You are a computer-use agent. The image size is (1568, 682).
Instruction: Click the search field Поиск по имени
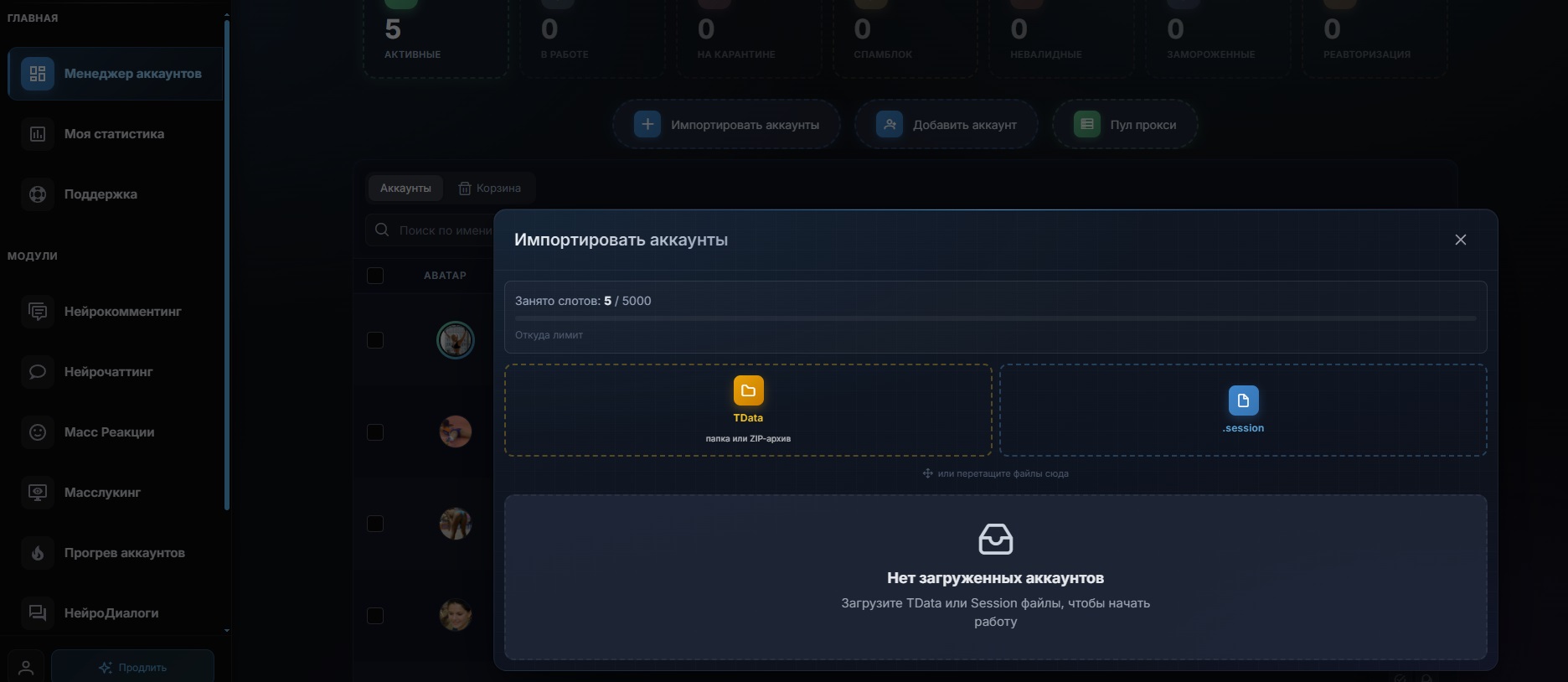pos(430,230)
